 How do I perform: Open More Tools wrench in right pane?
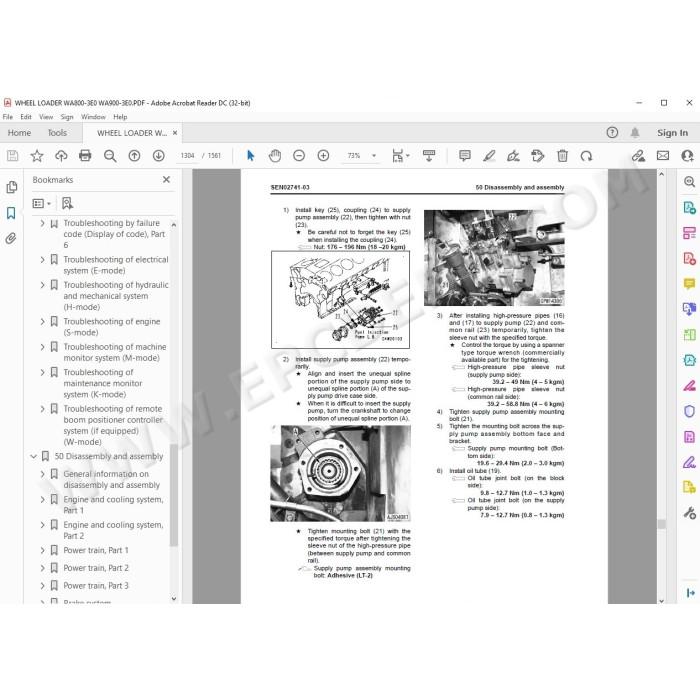(689, 512)
